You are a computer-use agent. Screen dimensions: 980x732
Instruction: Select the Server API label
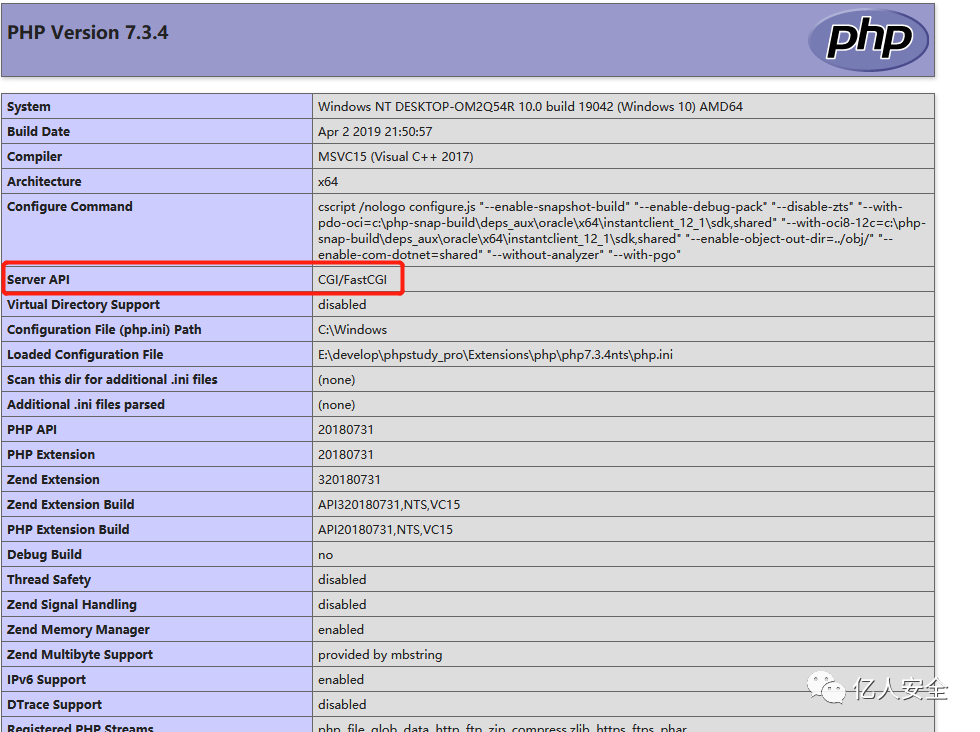pos(38,279)
